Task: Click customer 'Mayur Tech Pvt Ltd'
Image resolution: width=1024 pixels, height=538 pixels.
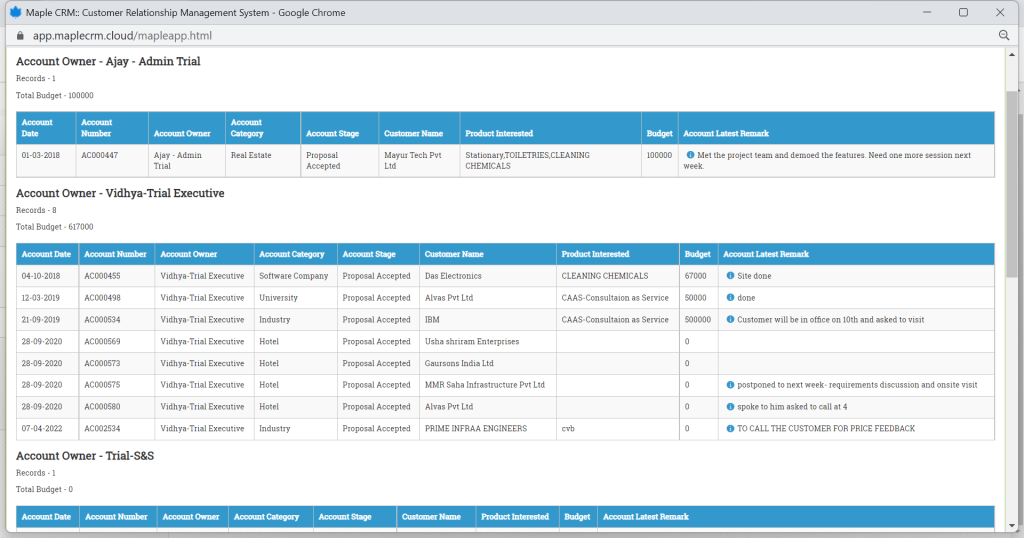Action: pyautogui.click(x=413, y=160)
